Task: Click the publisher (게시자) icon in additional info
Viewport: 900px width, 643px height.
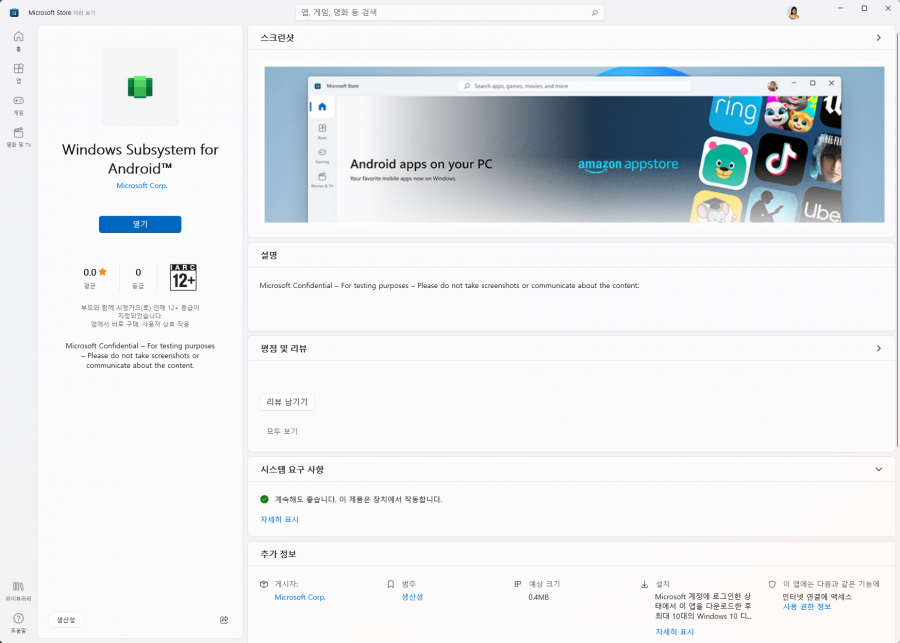Action: (x=264, y=584)
